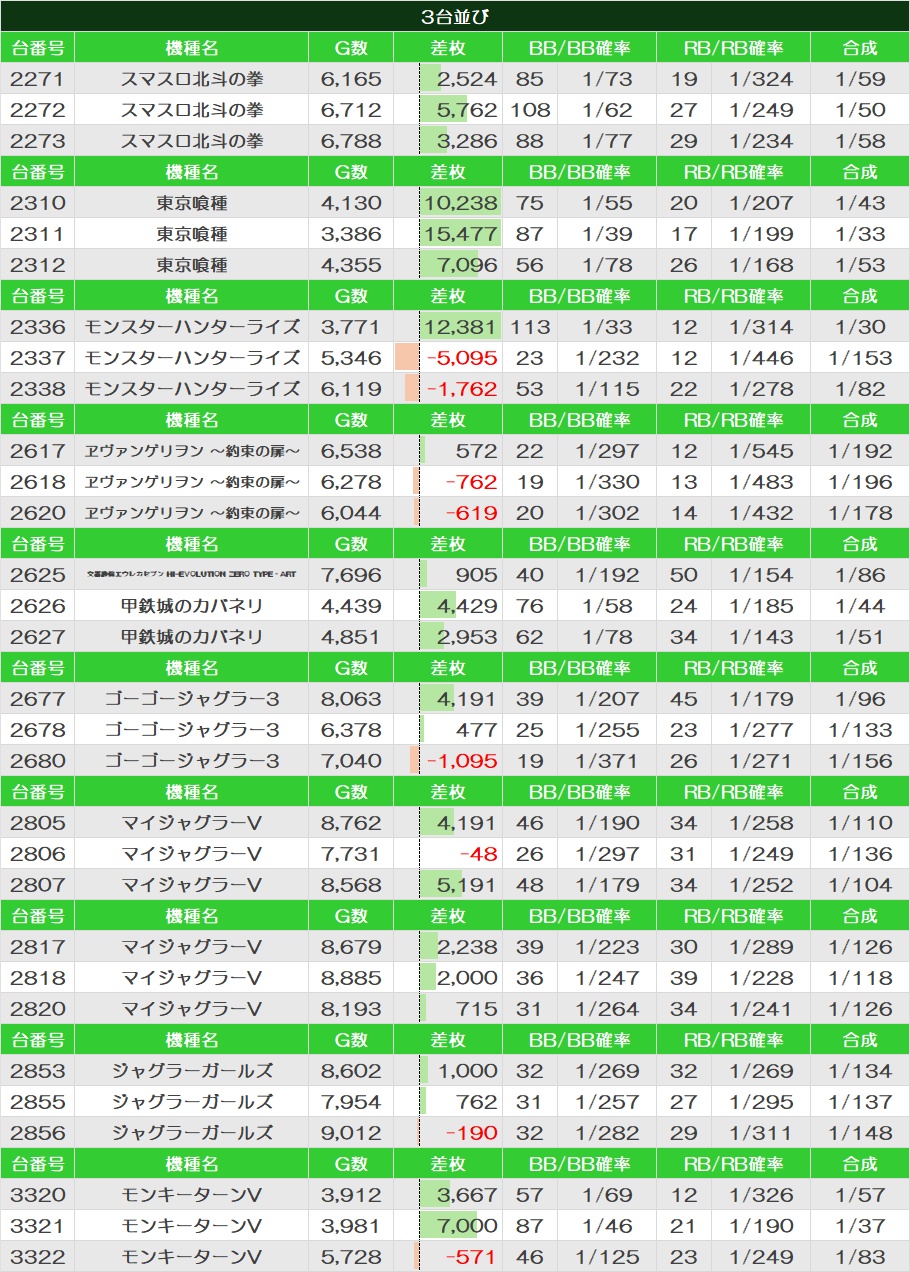
Task: Click ジャグラーガールズ in row 2855
Action: pos(192,1102)
